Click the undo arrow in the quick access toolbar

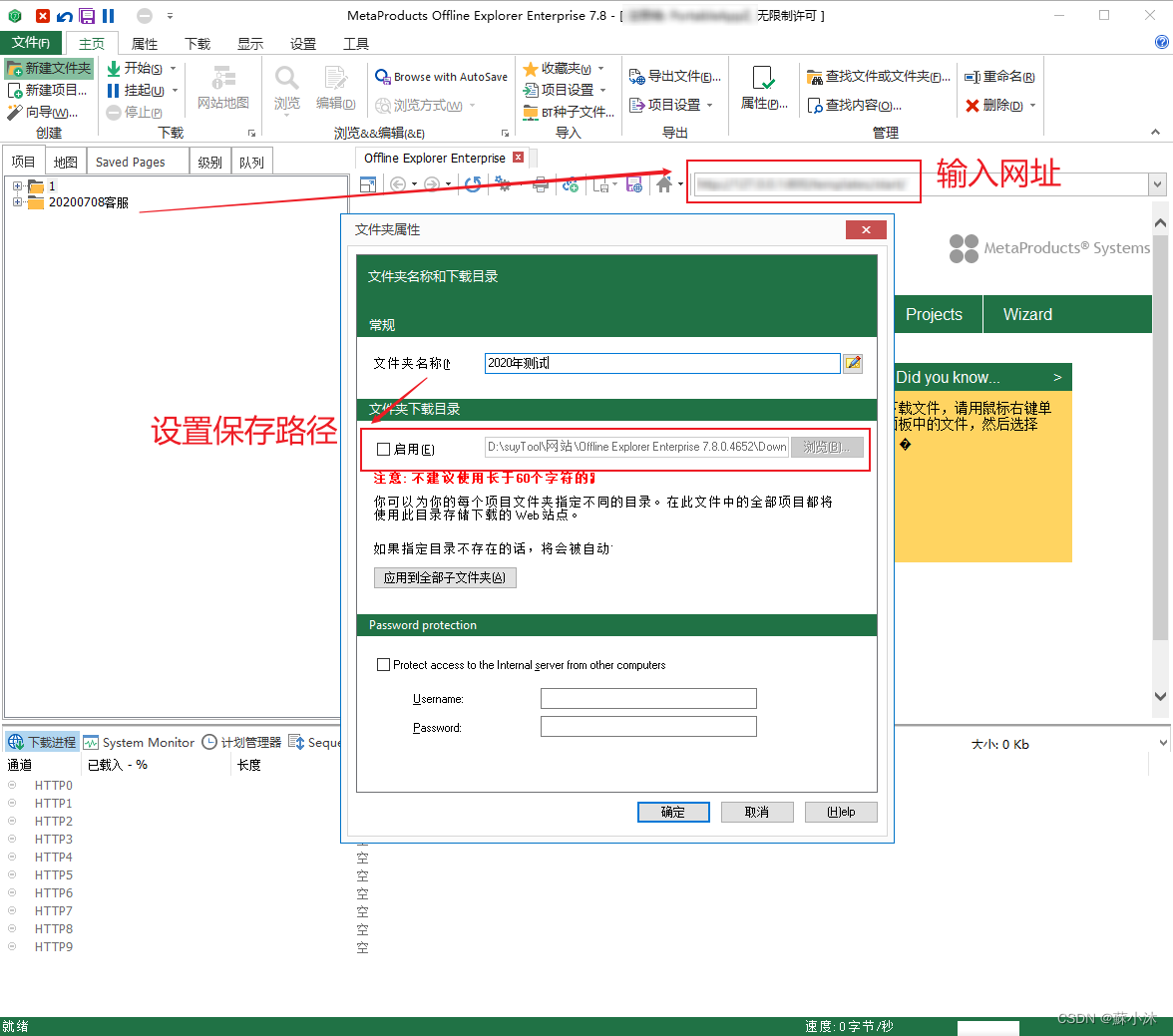[65, 16]
